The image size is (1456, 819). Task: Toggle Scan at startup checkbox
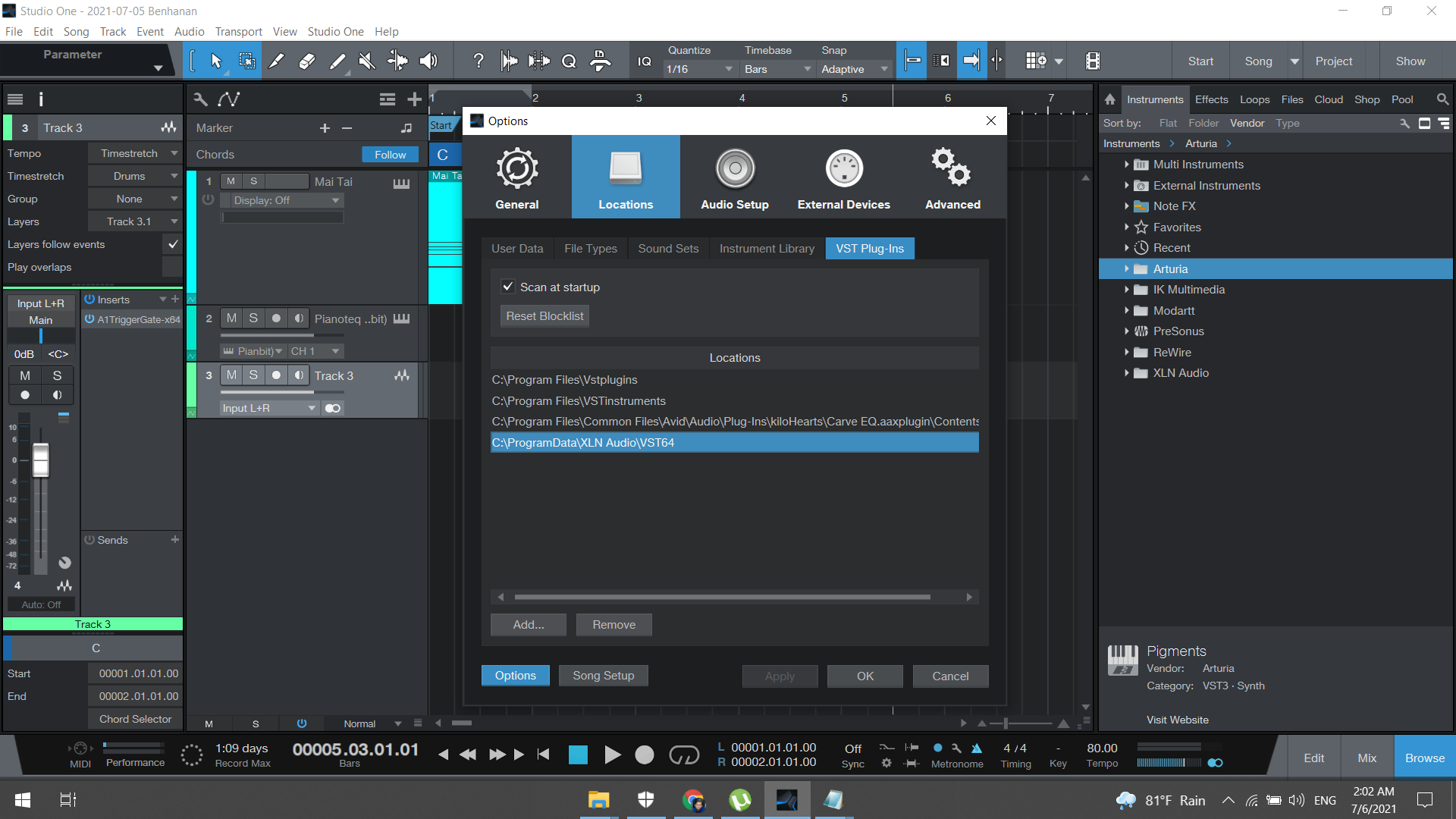(x=508, y=286)
